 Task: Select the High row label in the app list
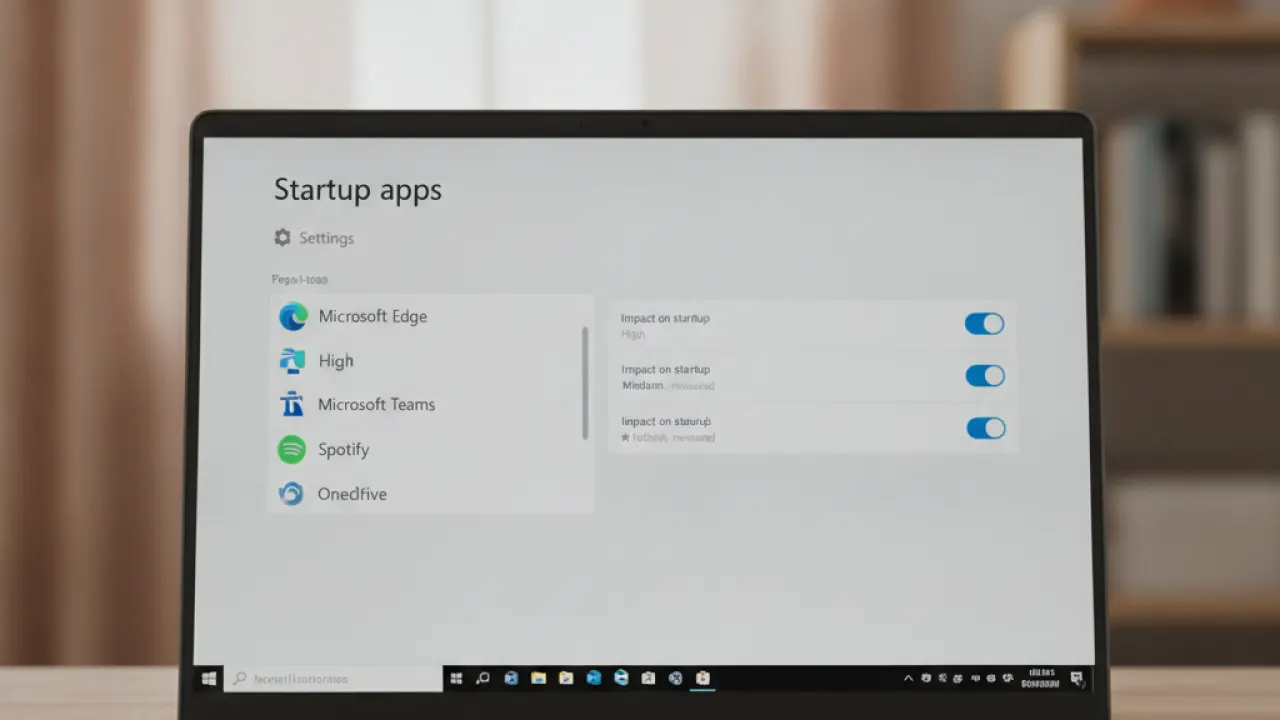pyautogui.click(x=336, y=361)
